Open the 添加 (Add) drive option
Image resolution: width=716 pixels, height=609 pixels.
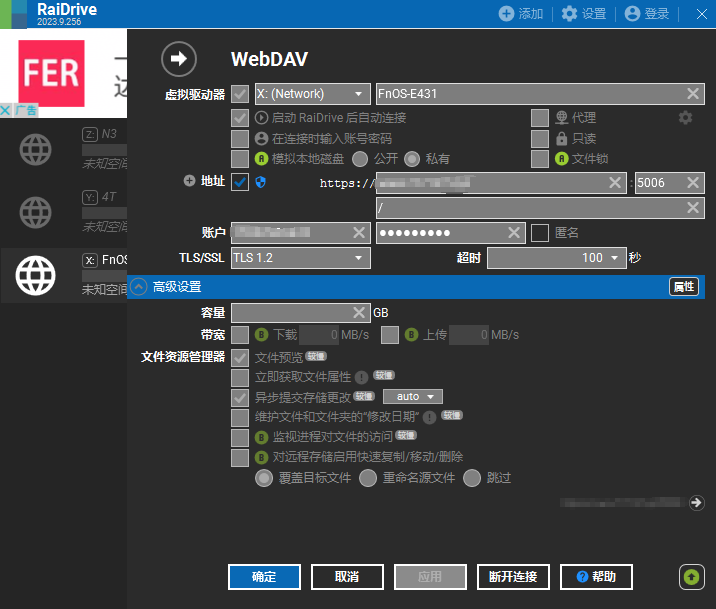(x=521, y=14)
